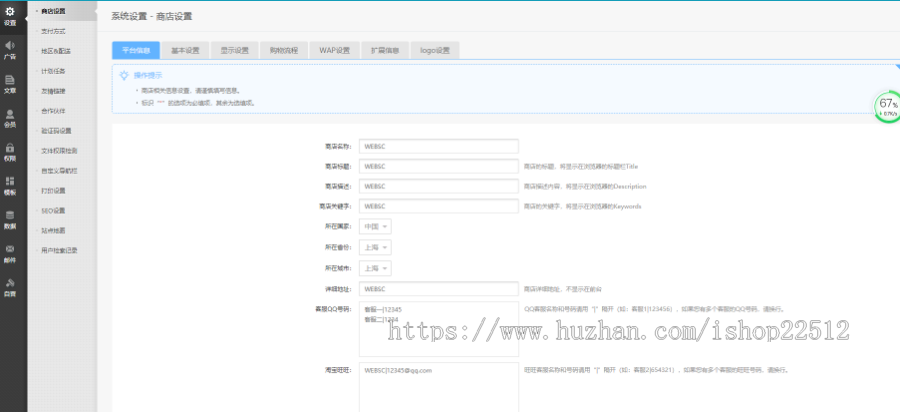This screenshot has width=900, height=412.
Task: Open the 文章 document section
Action: (x=10, y=84)
